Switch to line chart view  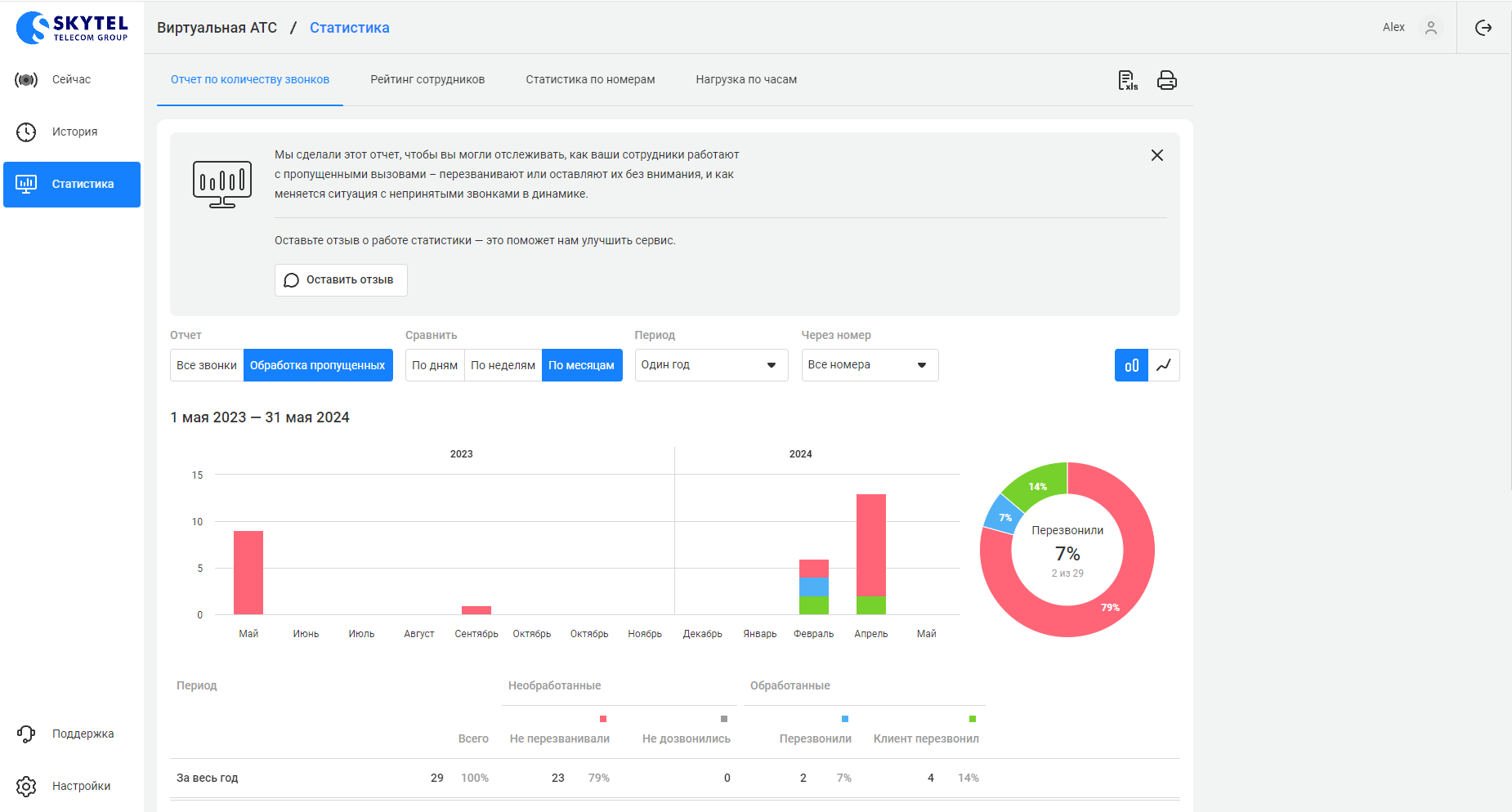(1164, 365)
